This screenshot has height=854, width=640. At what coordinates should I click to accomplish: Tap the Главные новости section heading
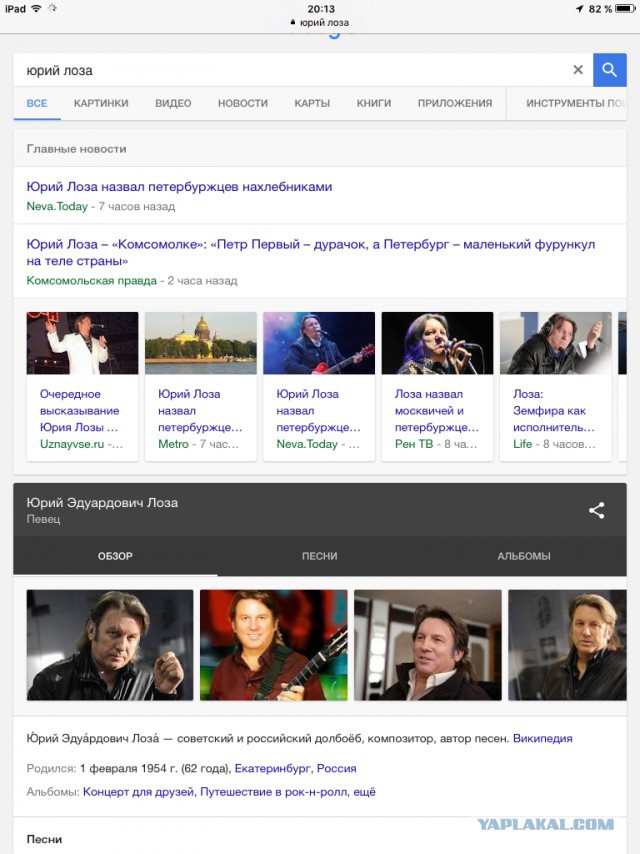coord(76,149)
